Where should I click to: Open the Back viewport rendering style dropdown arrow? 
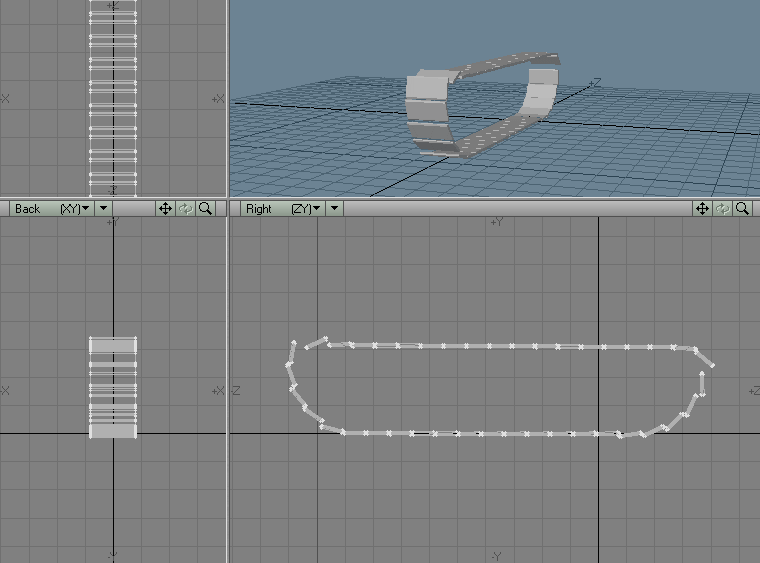point(103,209)
